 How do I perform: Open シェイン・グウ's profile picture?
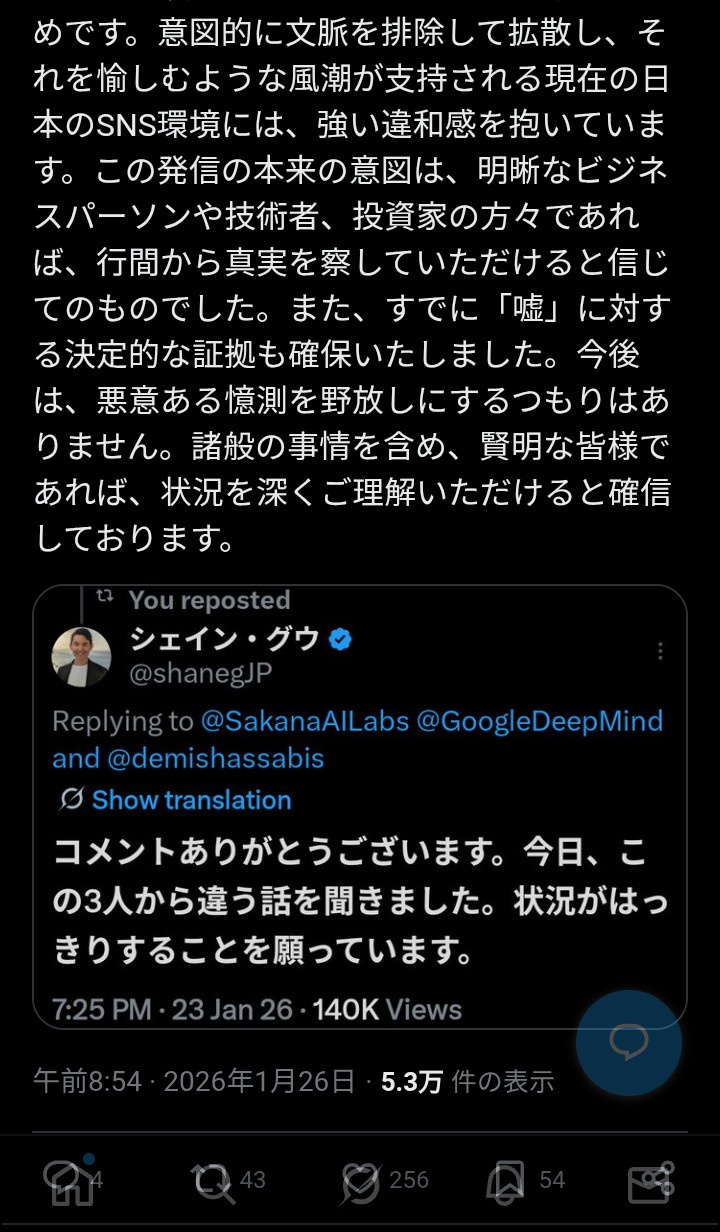(x=82, y=657)
